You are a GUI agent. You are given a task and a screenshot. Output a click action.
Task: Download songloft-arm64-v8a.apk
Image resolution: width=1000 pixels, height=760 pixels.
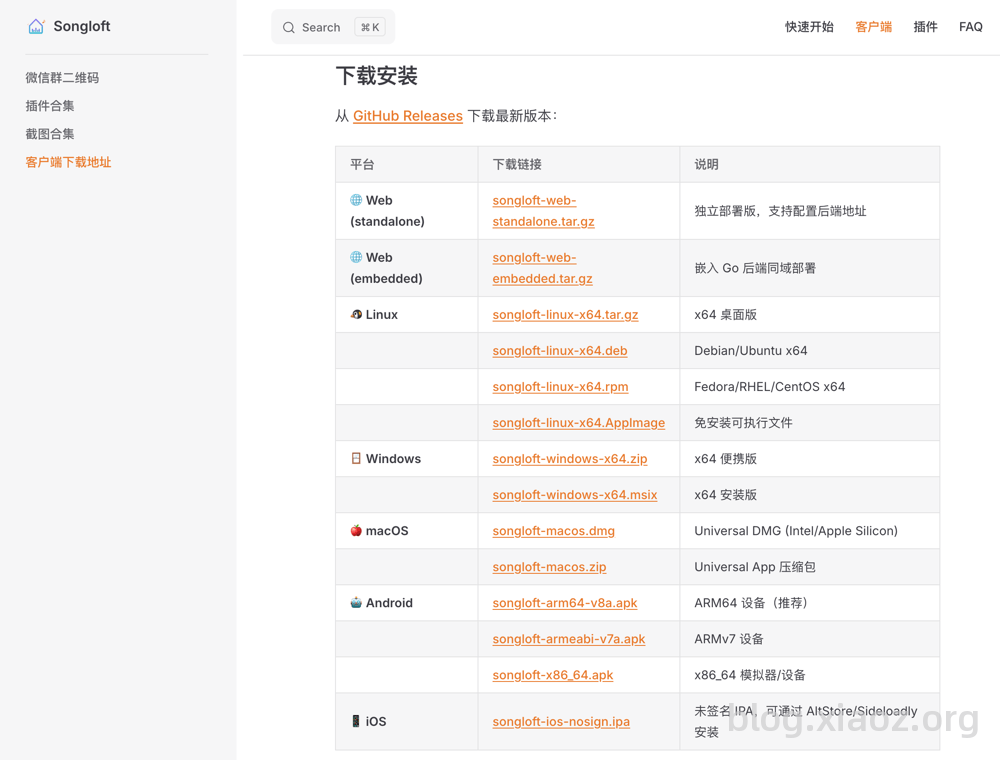click(564, 603)
